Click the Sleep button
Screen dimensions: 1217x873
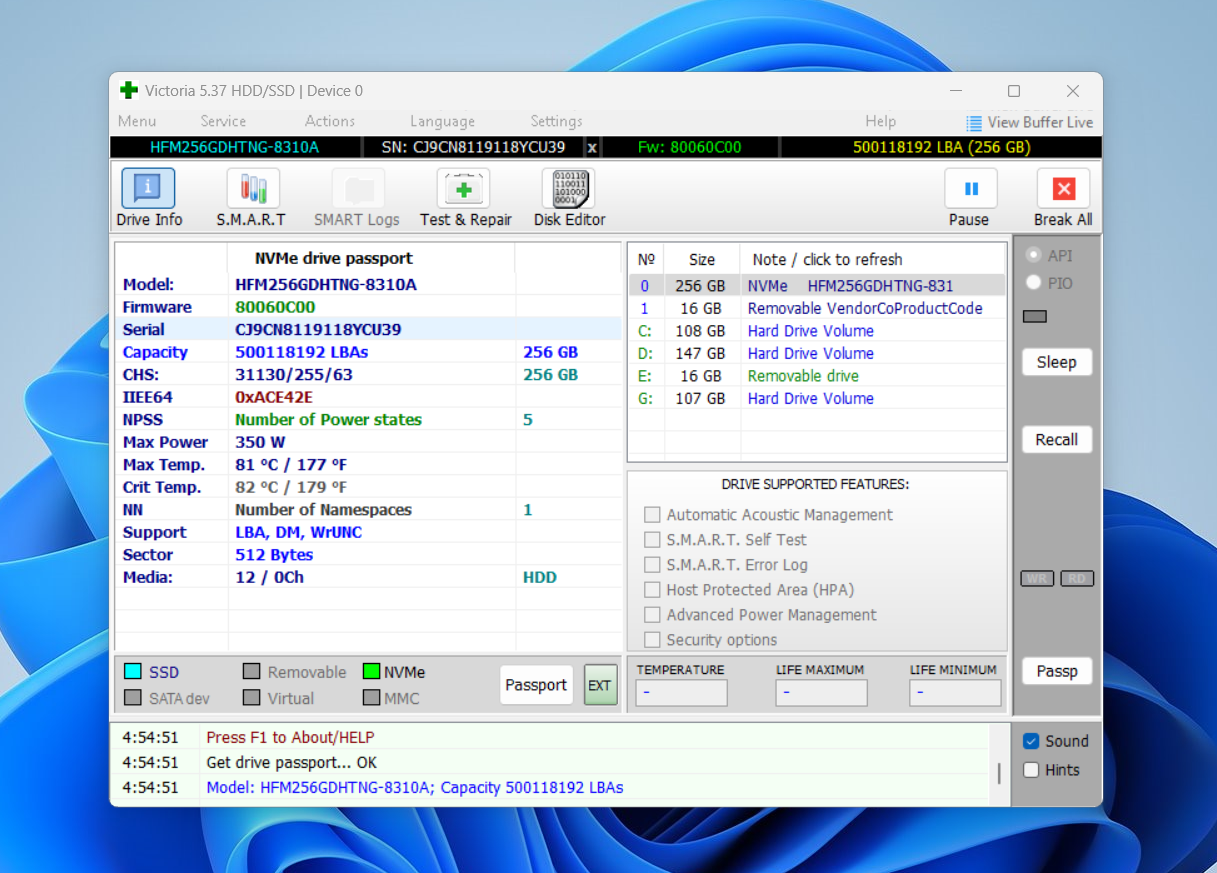pyautogui.click(x=1056, y=362)
